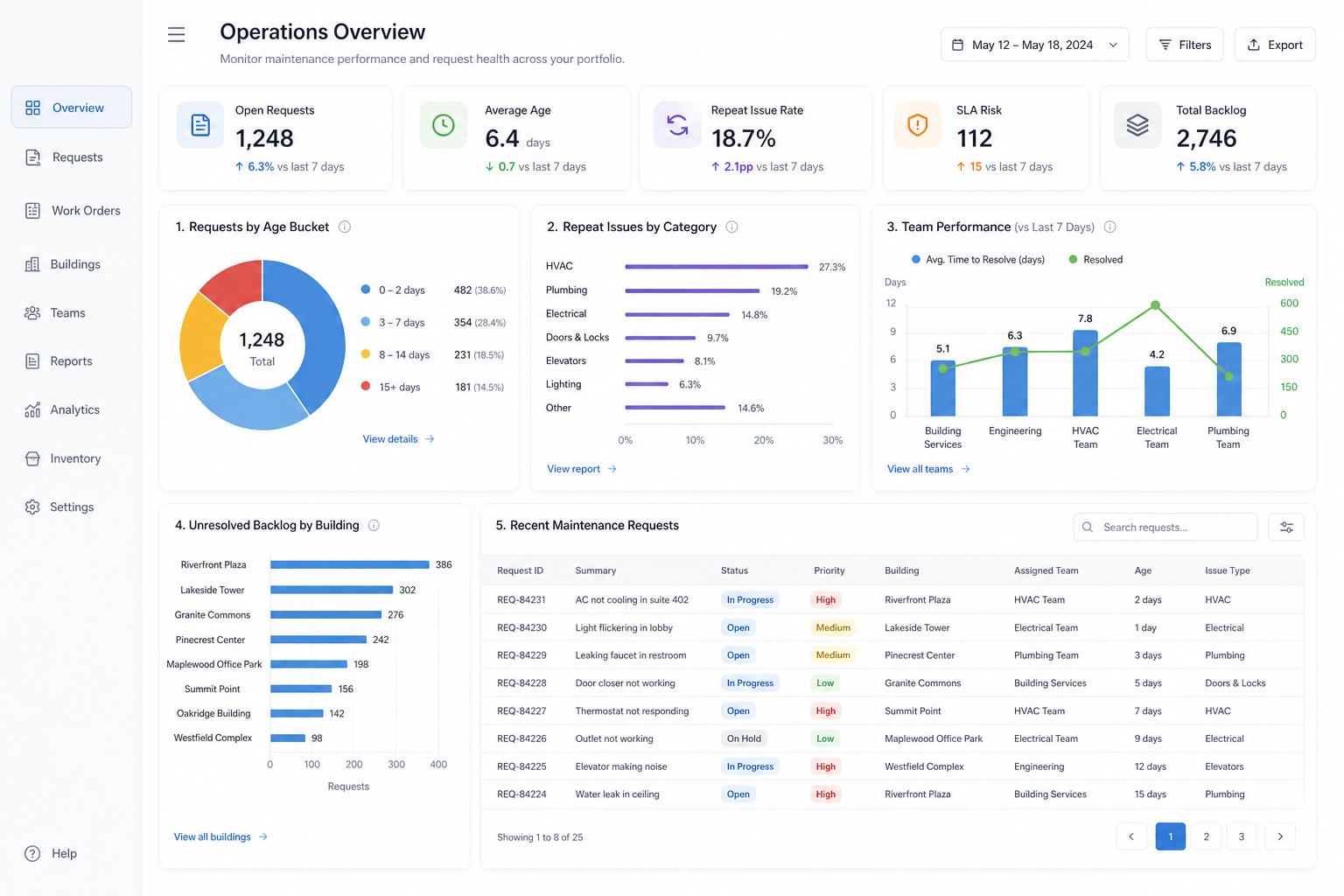Click the Buildings icon in sidebar
This screenshot has width=1344, height=896.
[32, 264]
